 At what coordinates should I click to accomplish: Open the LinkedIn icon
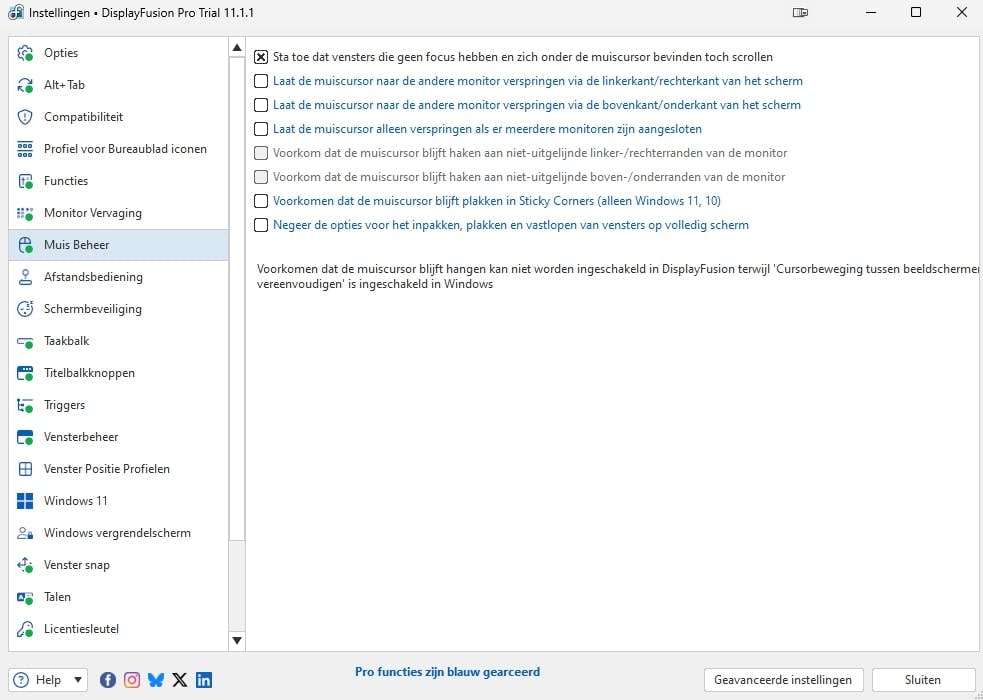(204, 680)
